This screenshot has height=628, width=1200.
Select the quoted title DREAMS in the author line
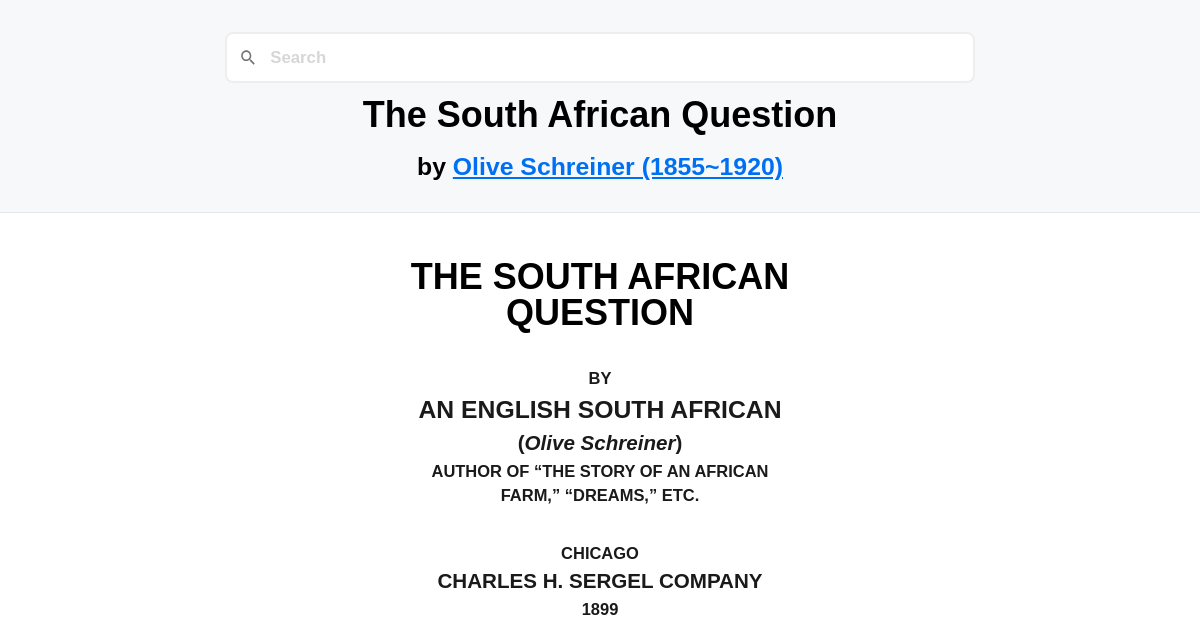611,495
